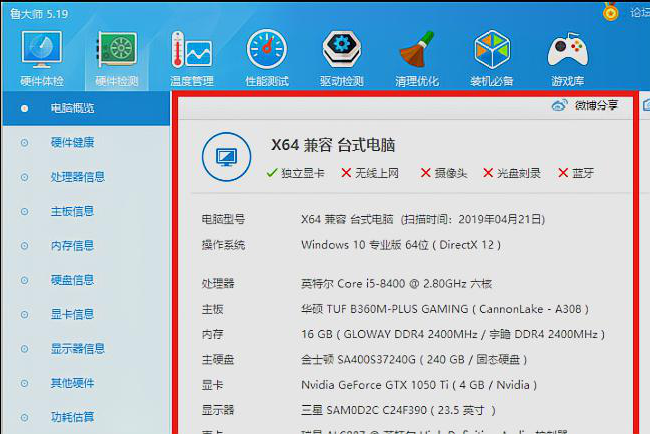Click the gold medal icon in title bar
Screen dimensions: 650x434
click(x=611, y=11)
